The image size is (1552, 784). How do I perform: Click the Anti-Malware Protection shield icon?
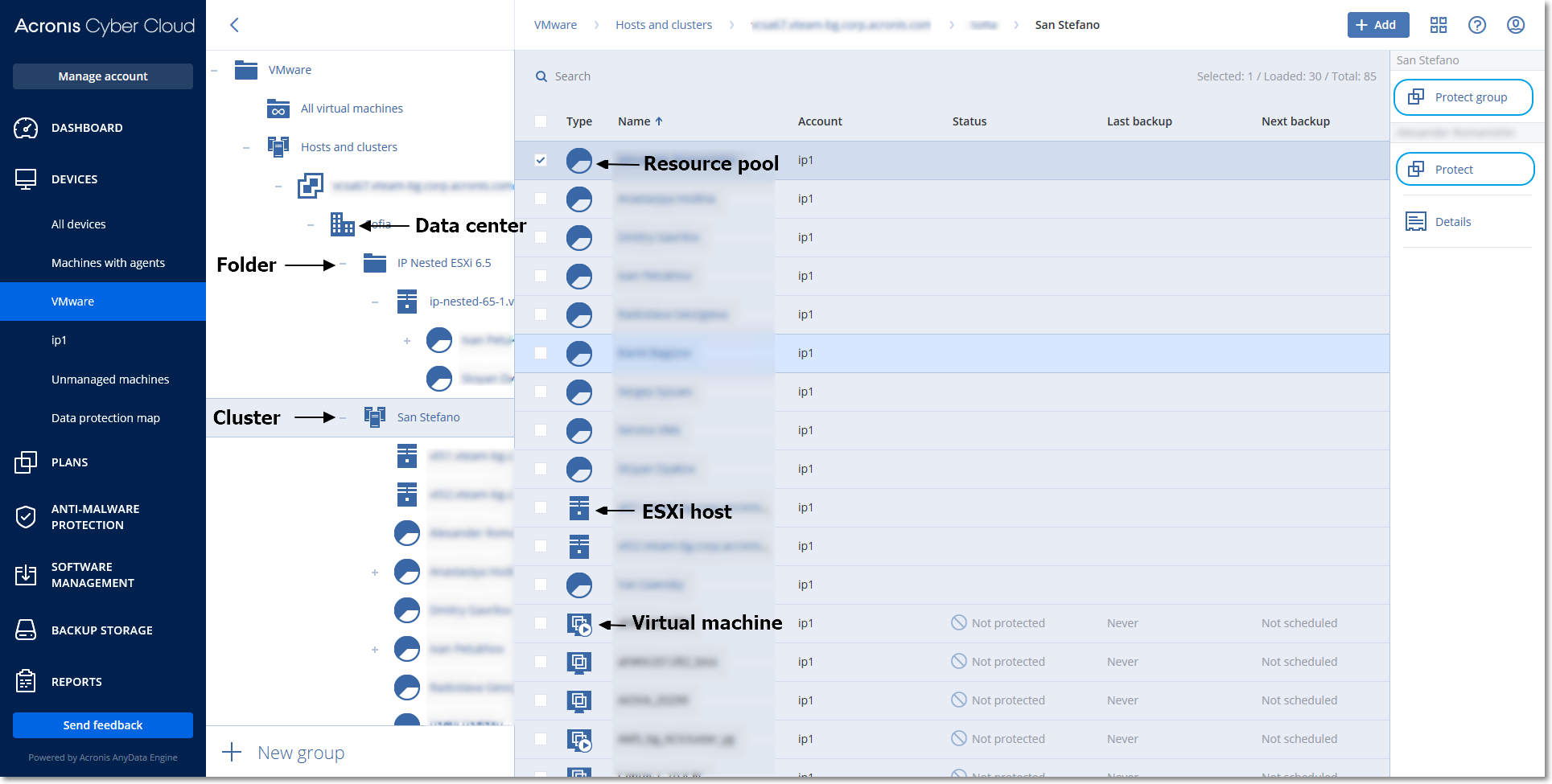point(26,517)
